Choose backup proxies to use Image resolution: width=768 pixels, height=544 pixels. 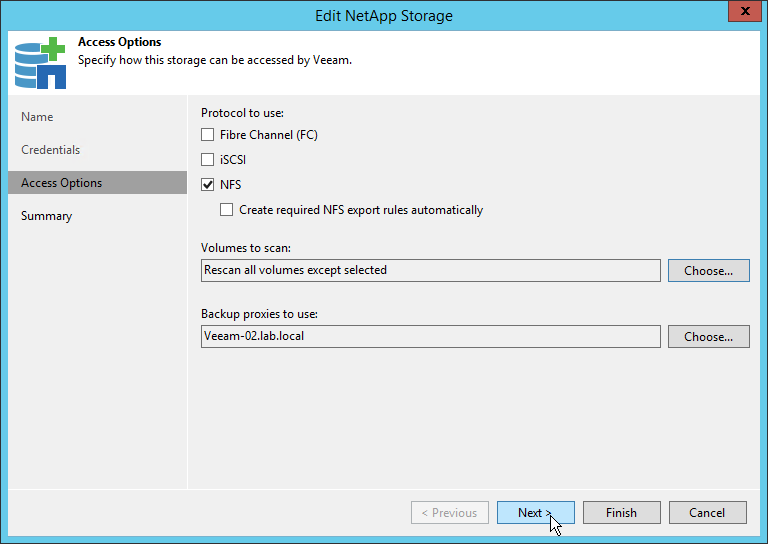coord(708,337)
